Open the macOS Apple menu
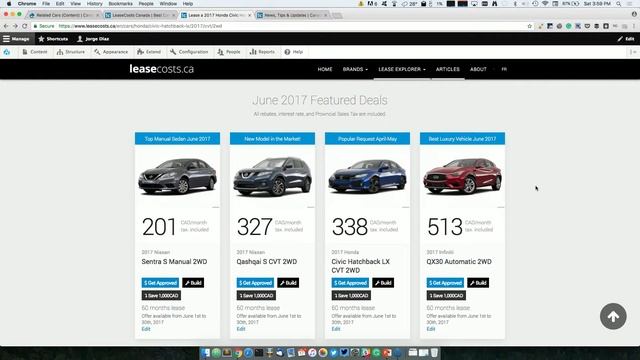640x360 pixels. 9,4
